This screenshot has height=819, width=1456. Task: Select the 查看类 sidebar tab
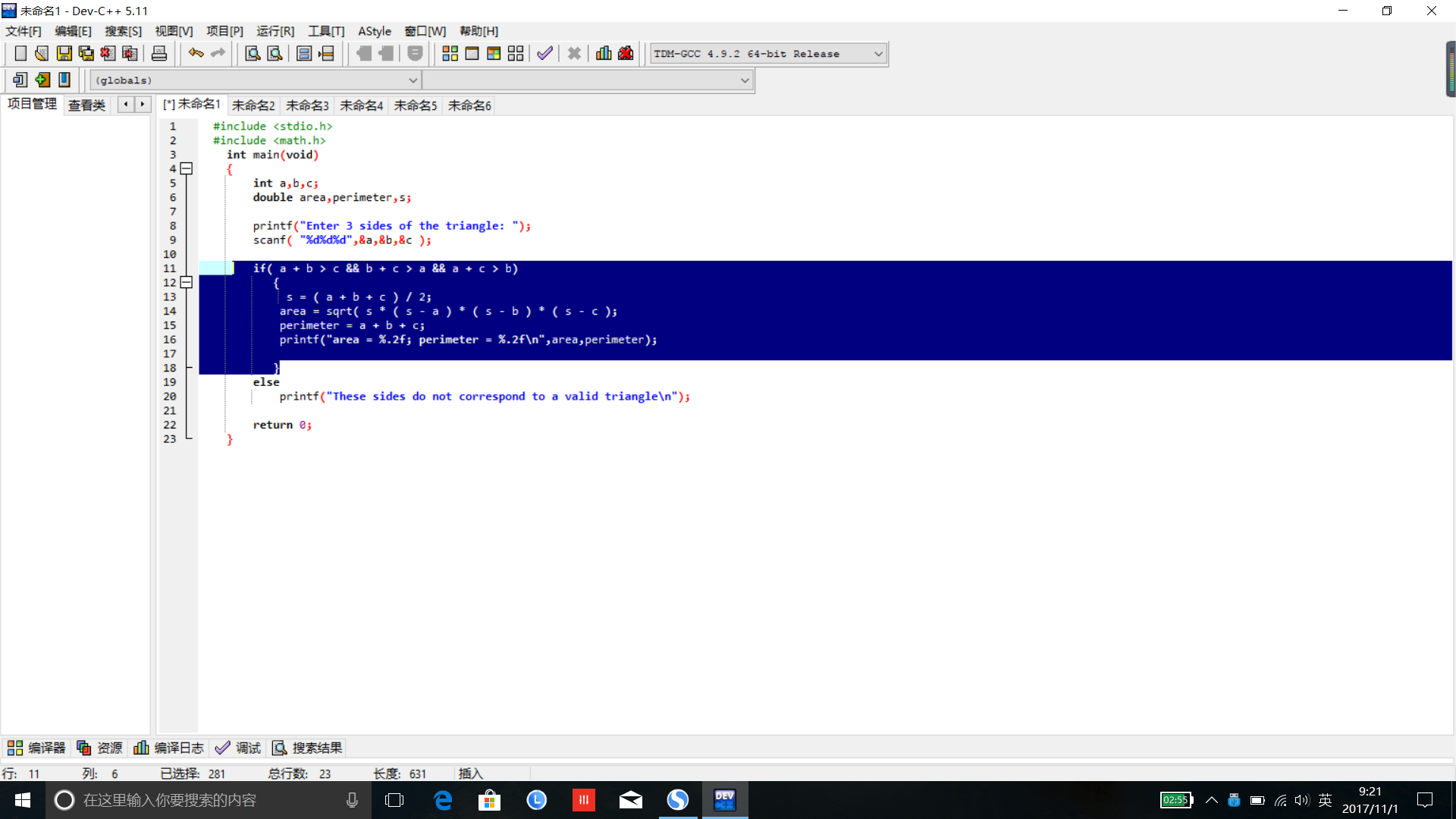(86, 105)
